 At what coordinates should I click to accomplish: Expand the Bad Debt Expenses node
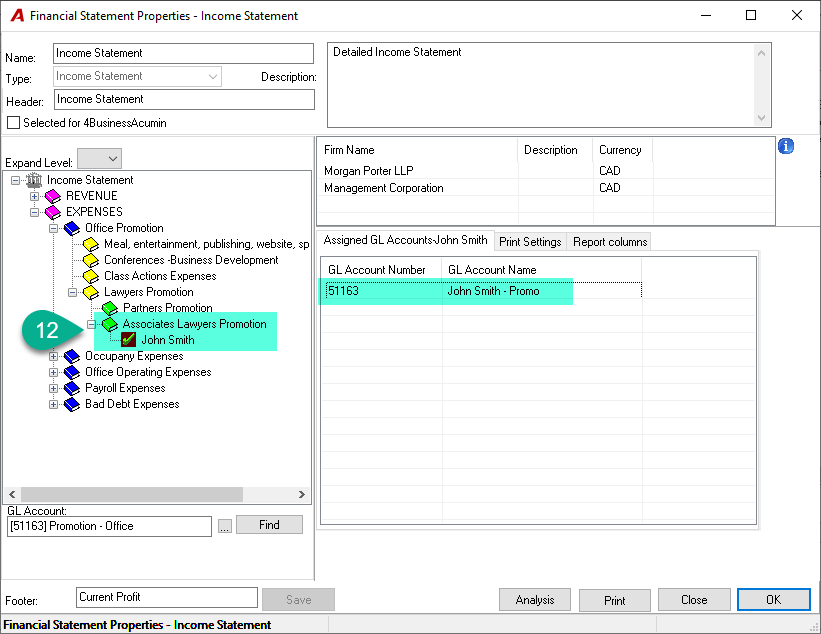click(x=53, y=404)
